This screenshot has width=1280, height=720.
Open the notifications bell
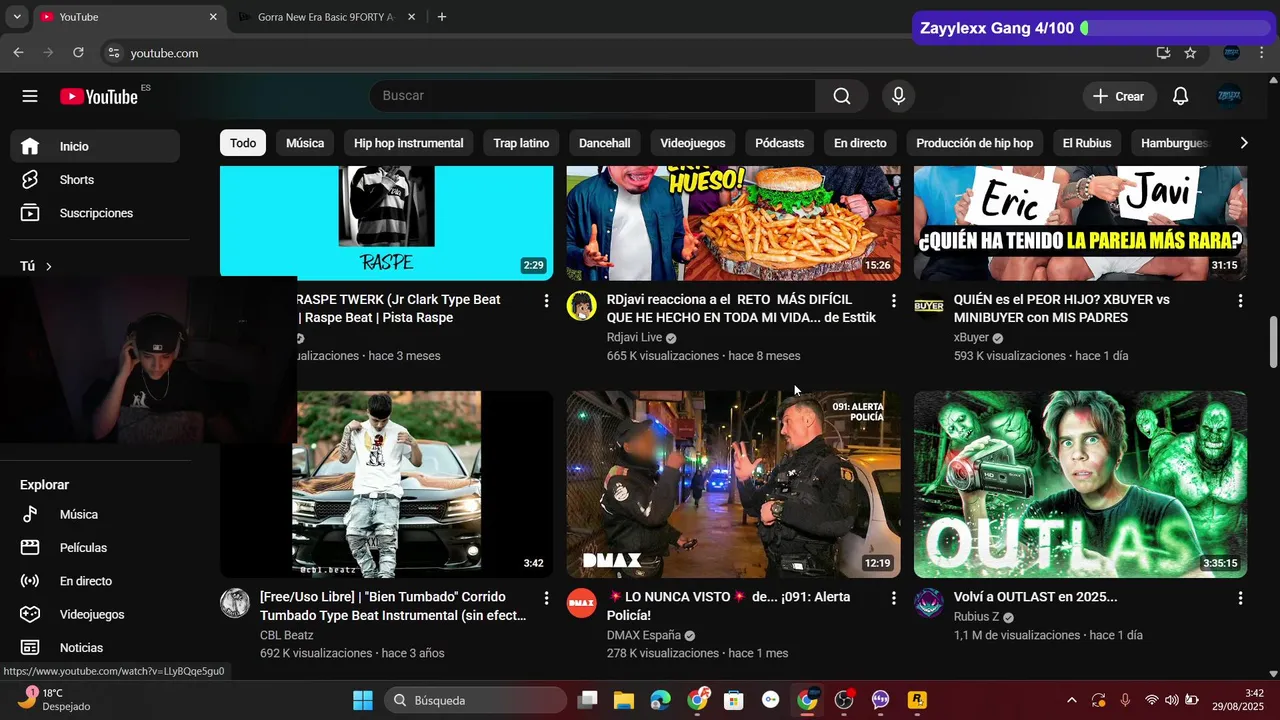point(1180,96)
